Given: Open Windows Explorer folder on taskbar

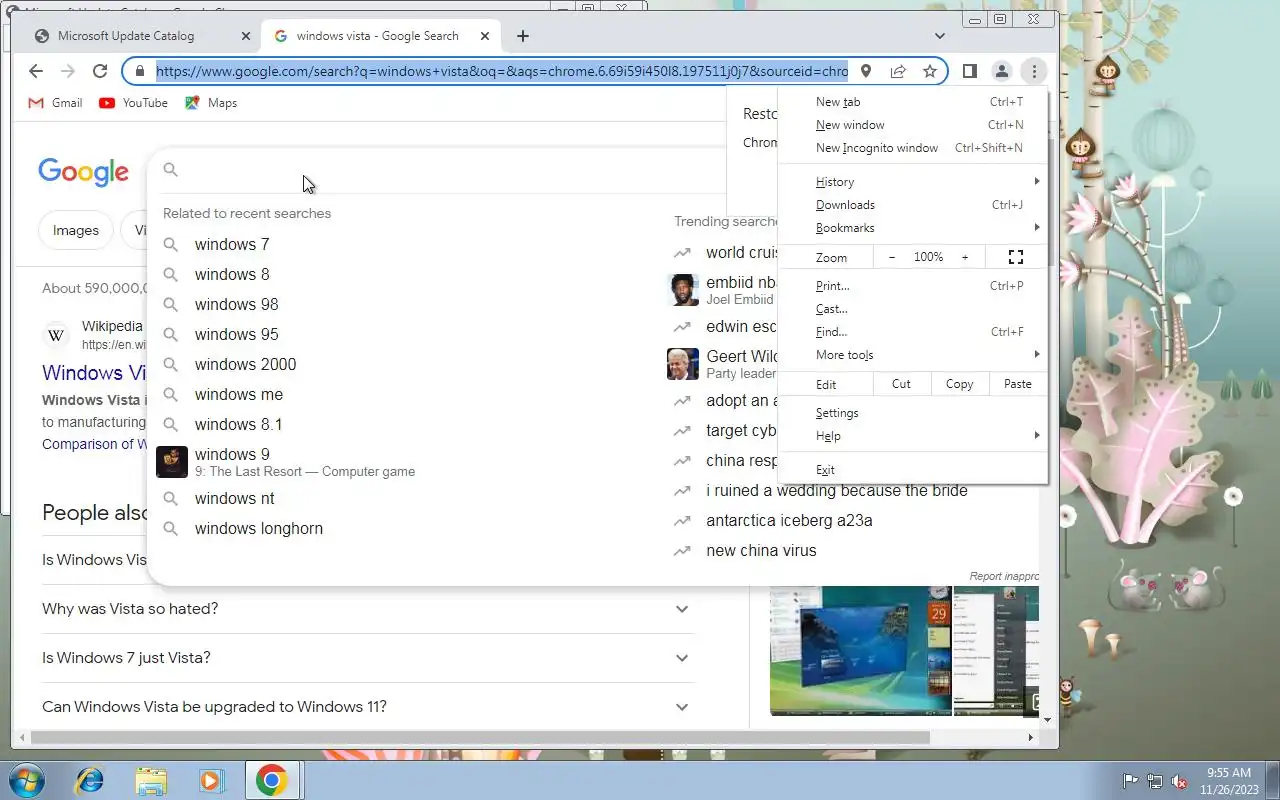Looking at the screenshot, I should (151, 780).
